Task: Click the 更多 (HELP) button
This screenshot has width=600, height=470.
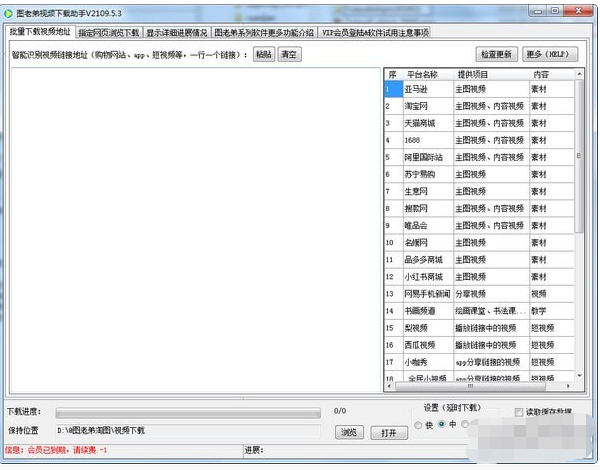Action: (x=550, y=54)
